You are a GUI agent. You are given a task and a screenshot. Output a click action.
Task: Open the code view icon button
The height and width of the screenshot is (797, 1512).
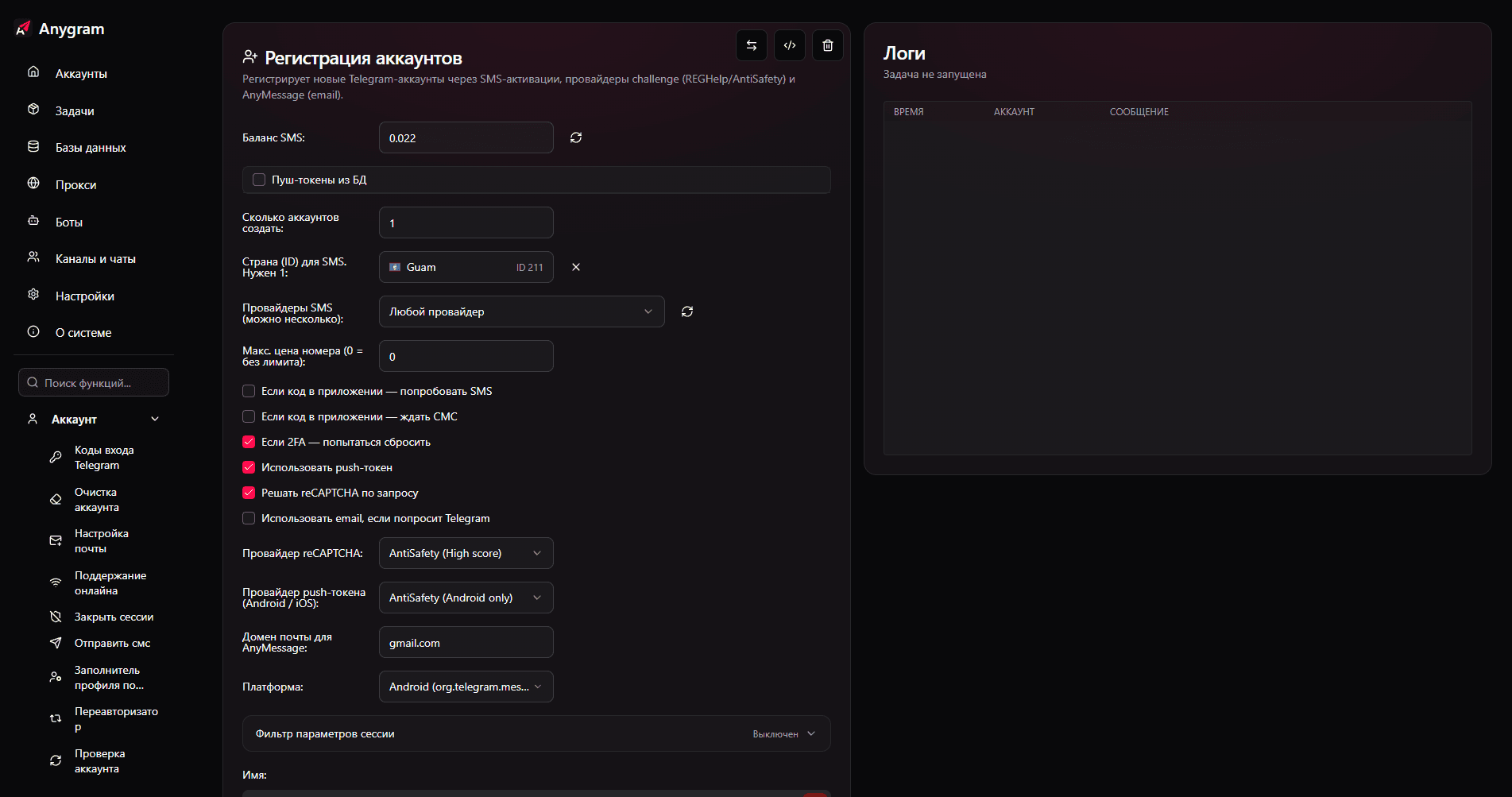(x=789, y=45)
